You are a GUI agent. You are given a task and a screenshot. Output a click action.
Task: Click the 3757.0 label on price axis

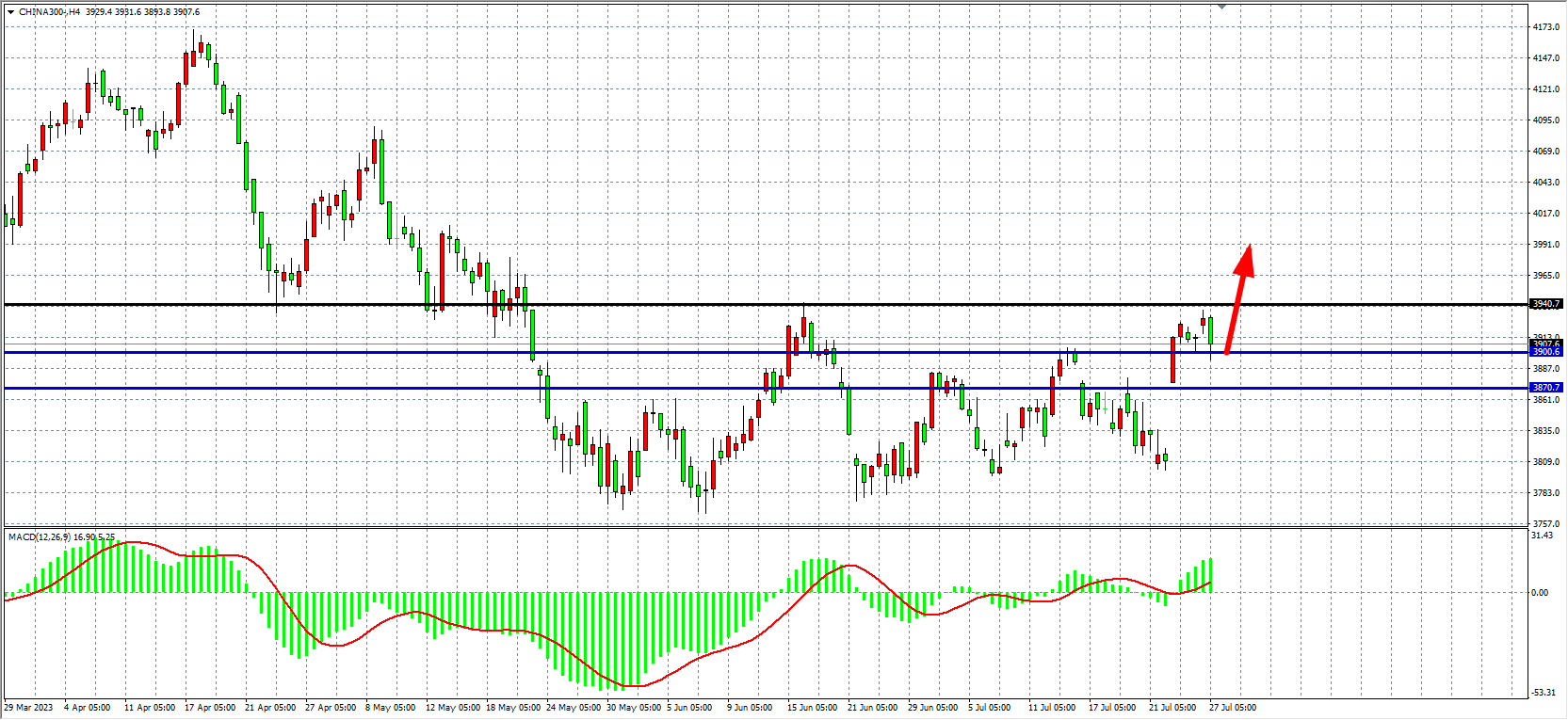pyautogui.click(x=1545, y=524)
